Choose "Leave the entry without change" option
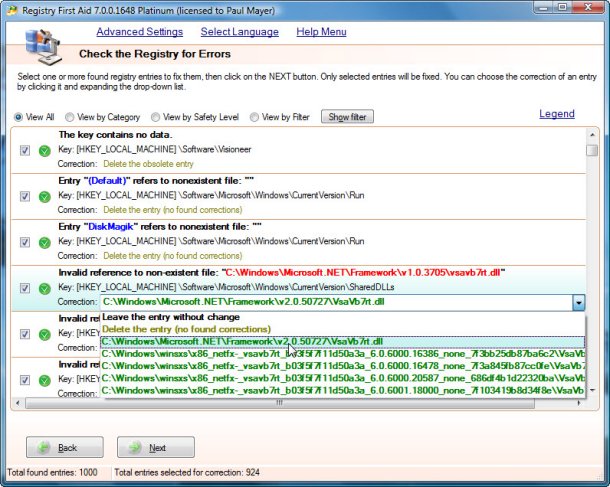Image resolution: width=610 pixels, height=487 pixels. (x=170, y=317)
